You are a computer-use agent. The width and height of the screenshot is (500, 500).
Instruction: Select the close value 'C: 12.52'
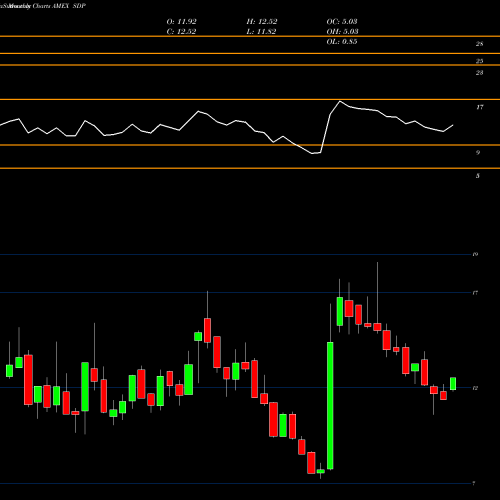pos(181,32)
